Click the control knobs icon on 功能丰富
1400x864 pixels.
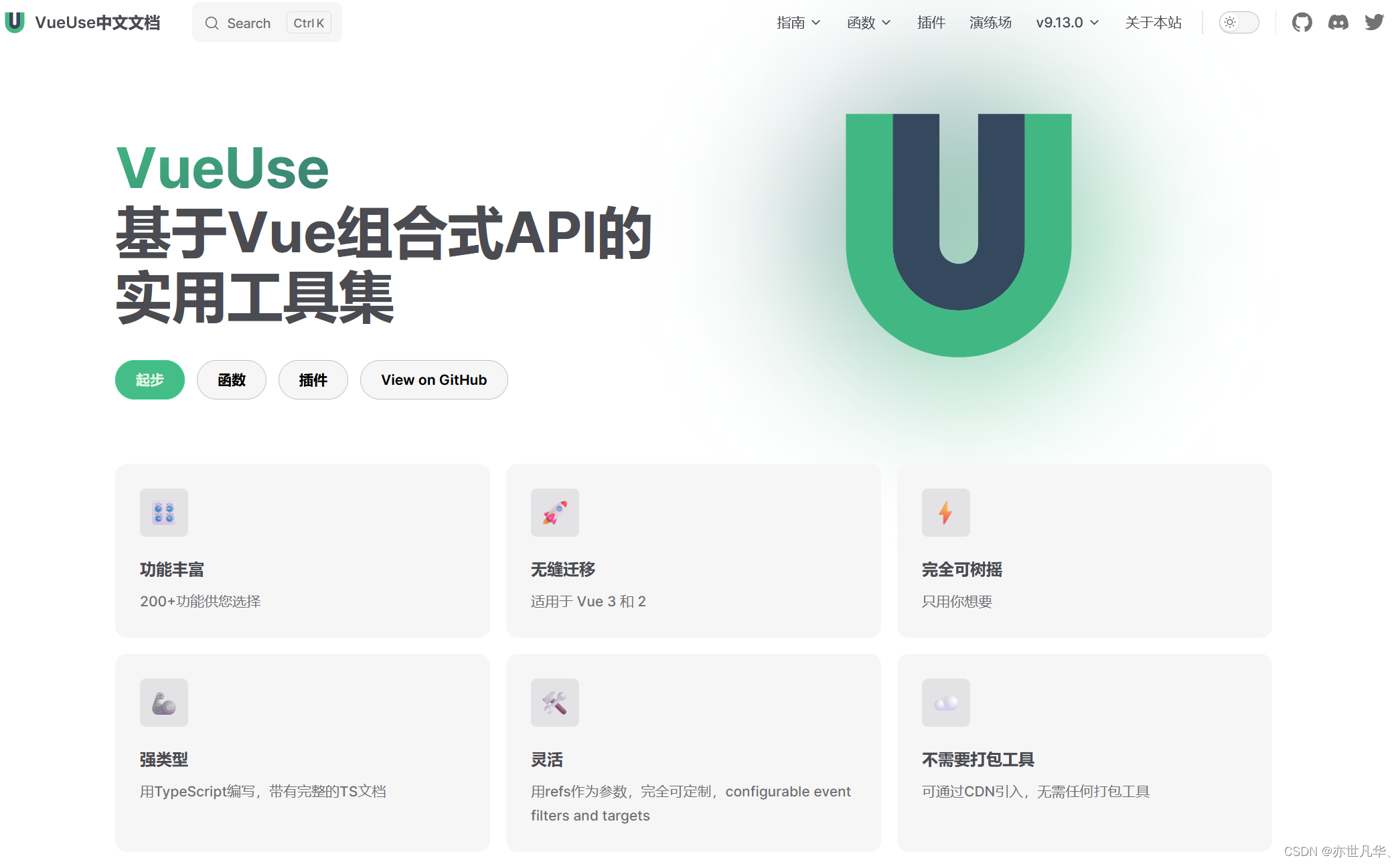[x=163, y=513]
